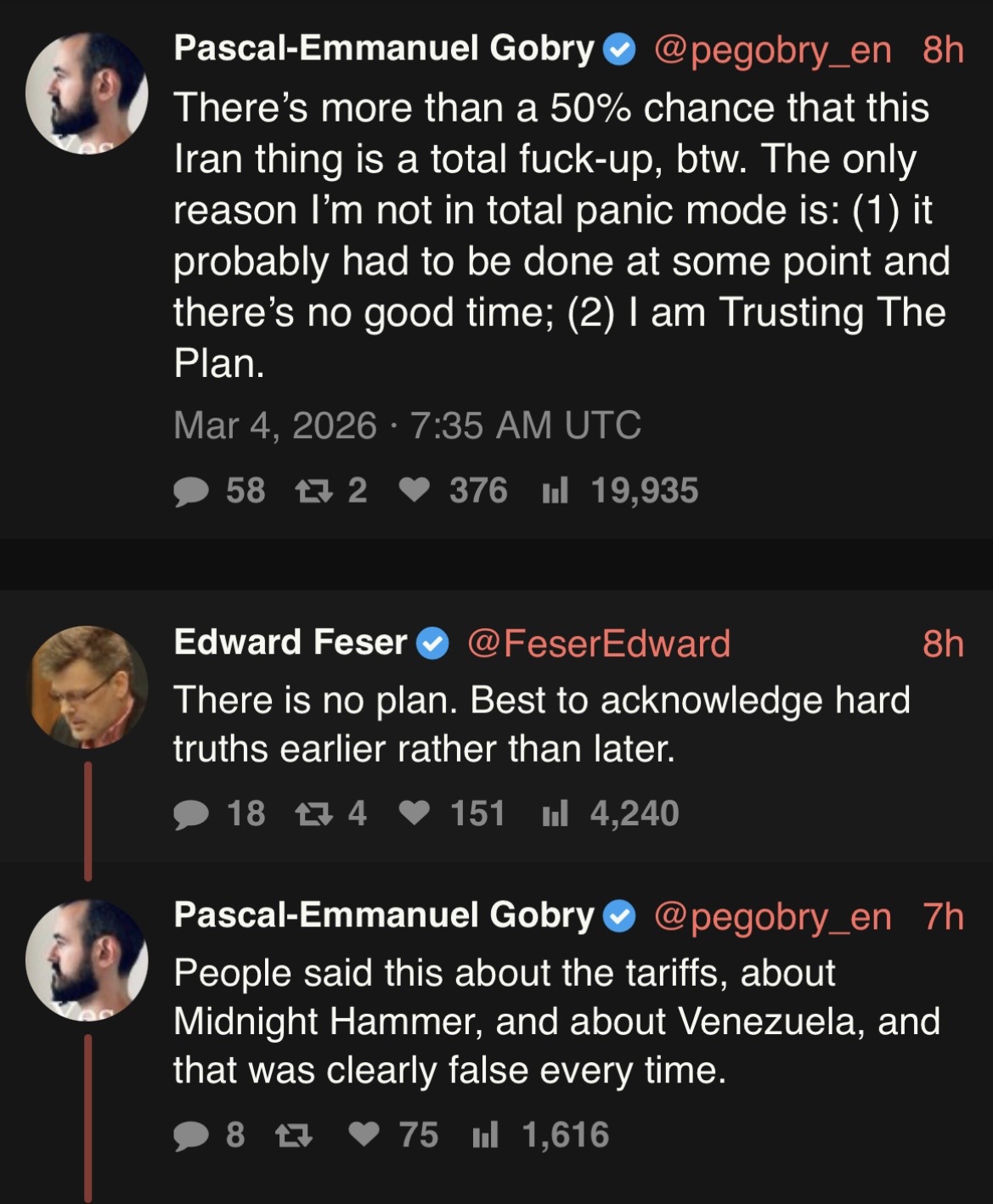View analytics showing 19,935 views
The width and height of the screenshot is (993, 1204).
[x=555, y=491]
